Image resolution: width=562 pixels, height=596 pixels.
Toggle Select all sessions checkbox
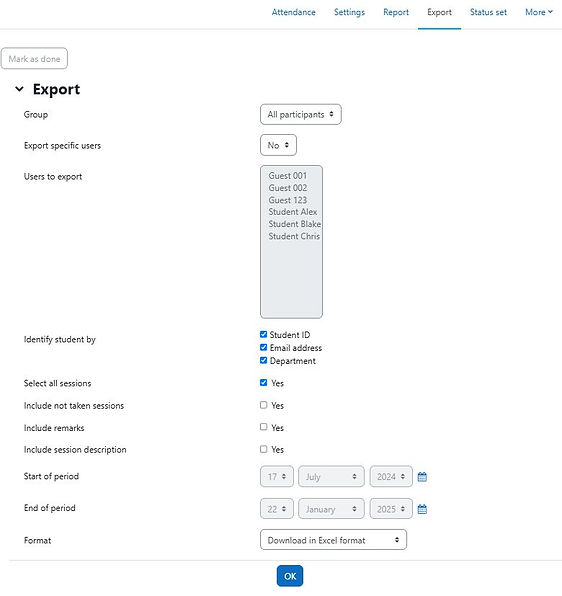[x=263, y=382]
